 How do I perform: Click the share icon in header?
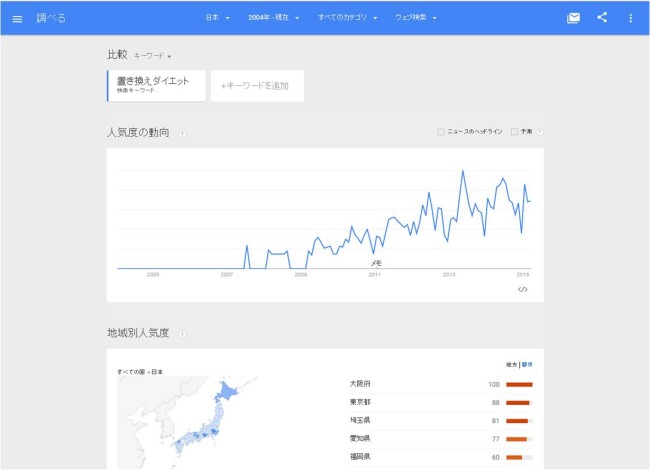(602, 18)
